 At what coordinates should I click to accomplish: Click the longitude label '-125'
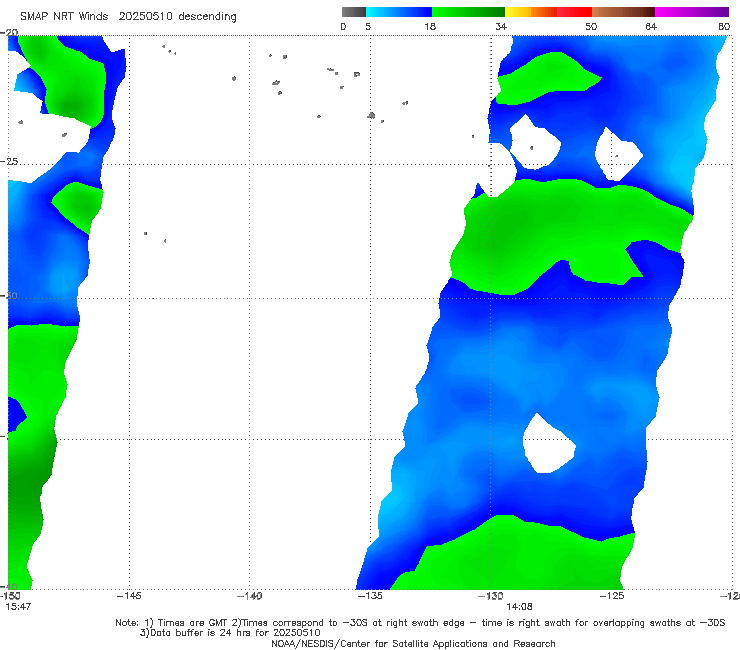click(612, 596)
